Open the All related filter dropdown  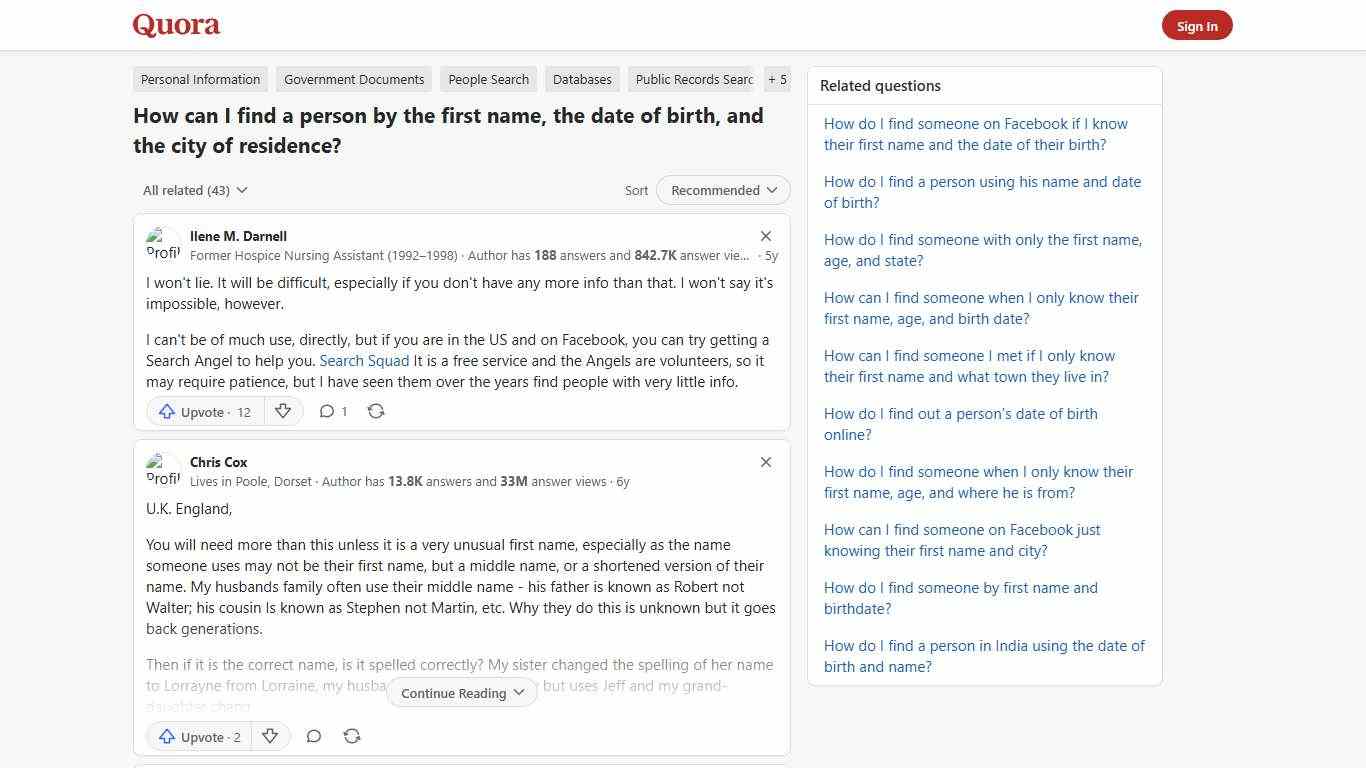(194, 190)
